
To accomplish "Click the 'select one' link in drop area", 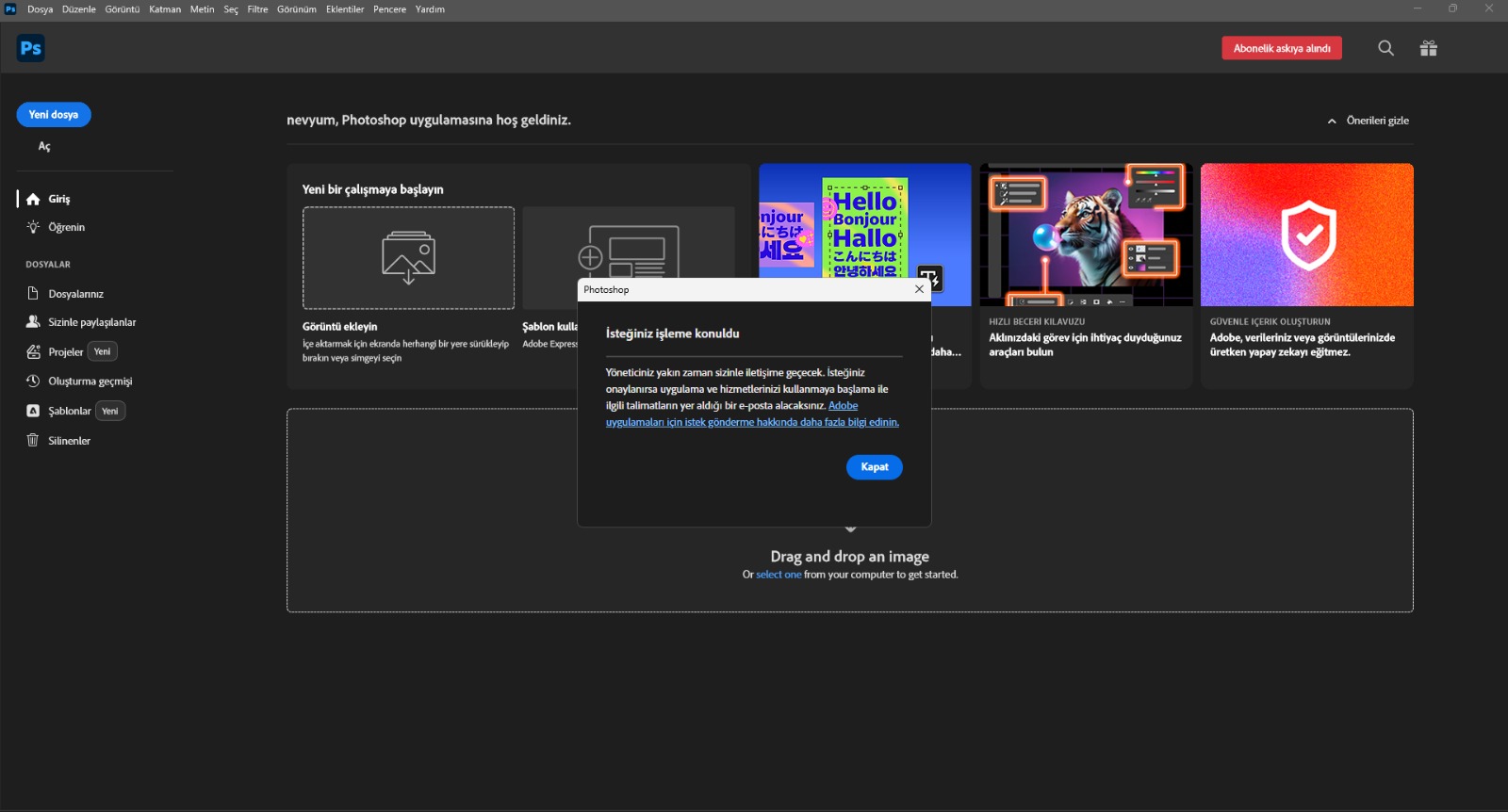I will 779,575.
